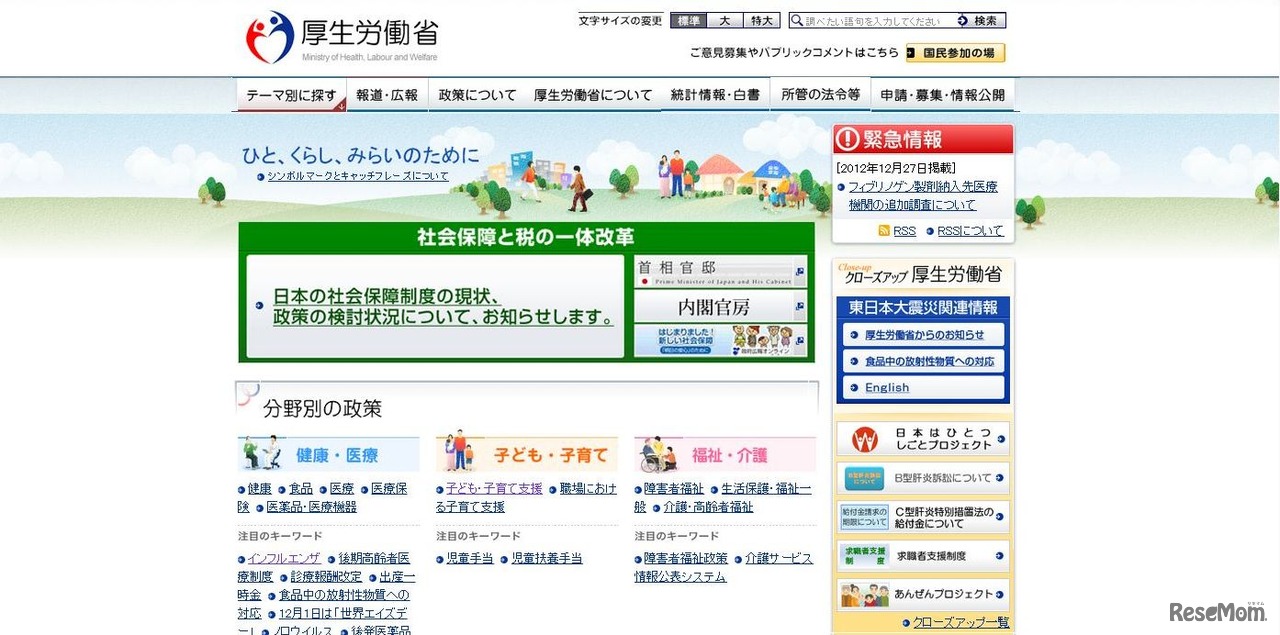Open the 子ども・子育て支援 link
This screenshot has height=635, width=1280.
494,489
